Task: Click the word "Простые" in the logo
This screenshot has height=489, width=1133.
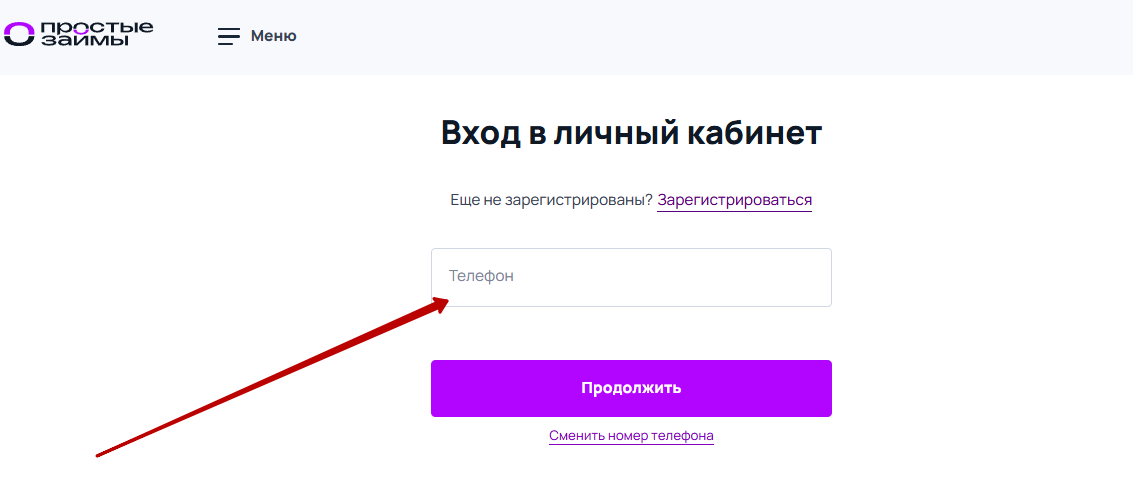Action: 97,25
